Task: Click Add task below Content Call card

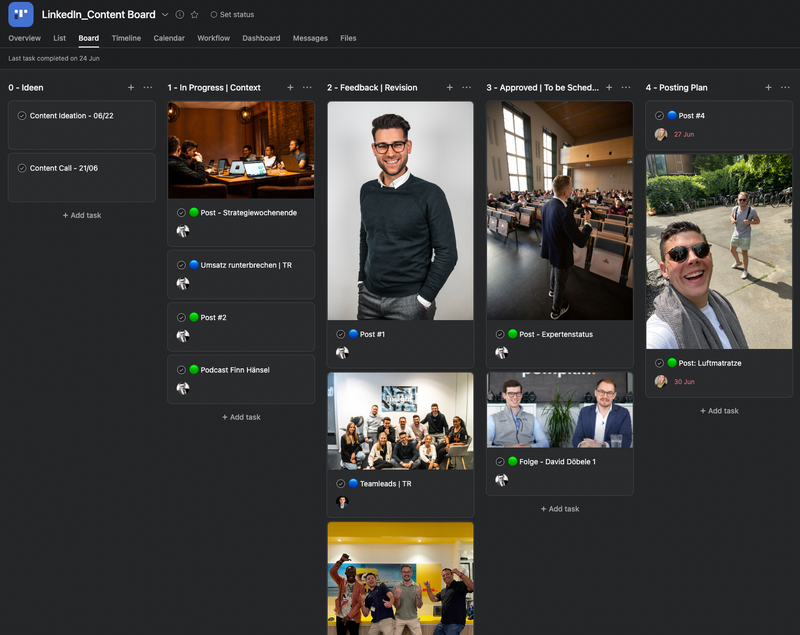Action: coord(82,215)
